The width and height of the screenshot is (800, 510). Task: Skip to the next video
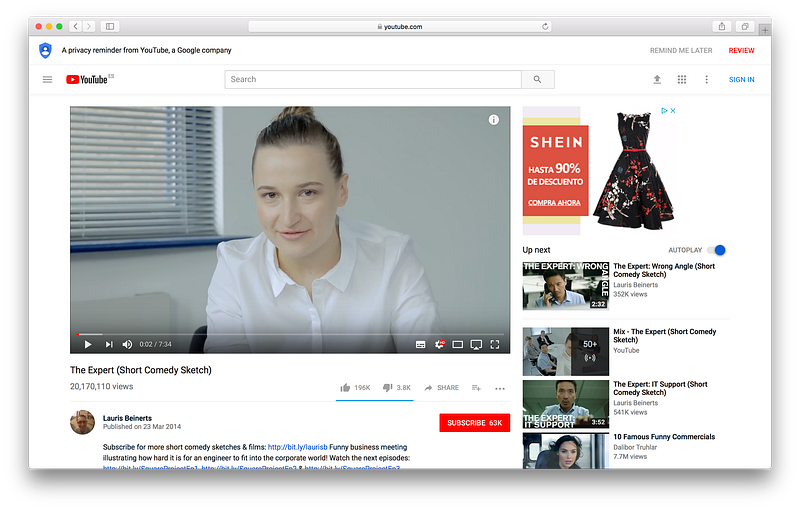(109, 345)
